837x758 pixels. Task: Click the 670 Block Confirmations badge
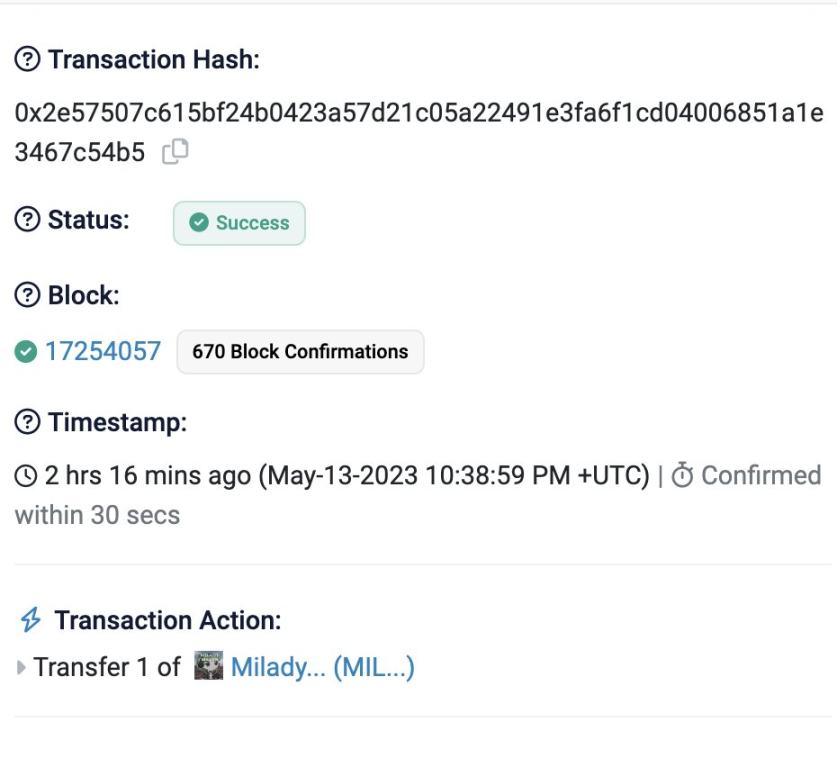click(x=300, y=352)
